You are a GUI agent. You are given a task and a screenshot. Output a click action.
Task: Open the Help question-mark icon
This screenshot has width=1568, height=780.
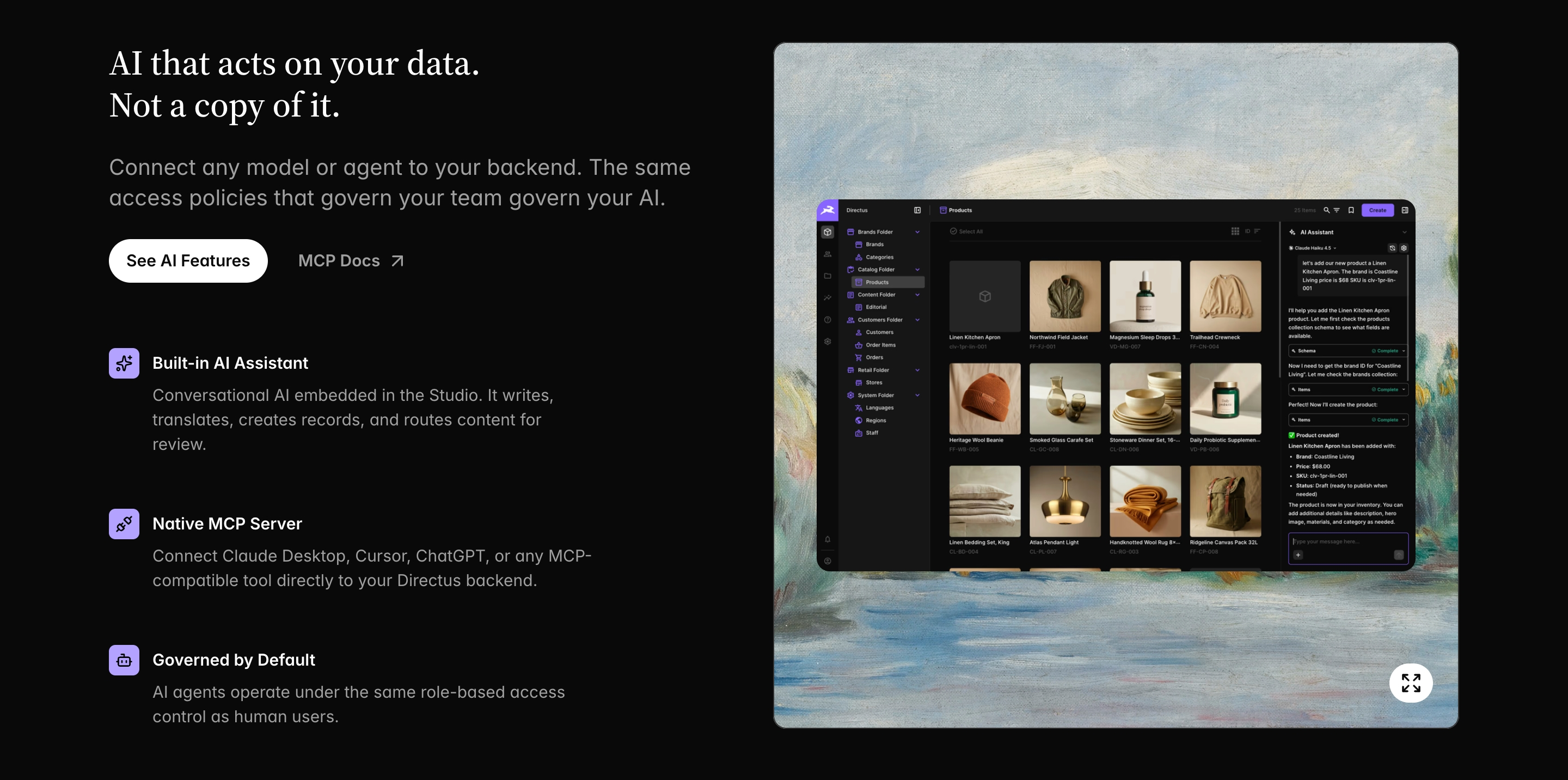(x=827, y=320)
